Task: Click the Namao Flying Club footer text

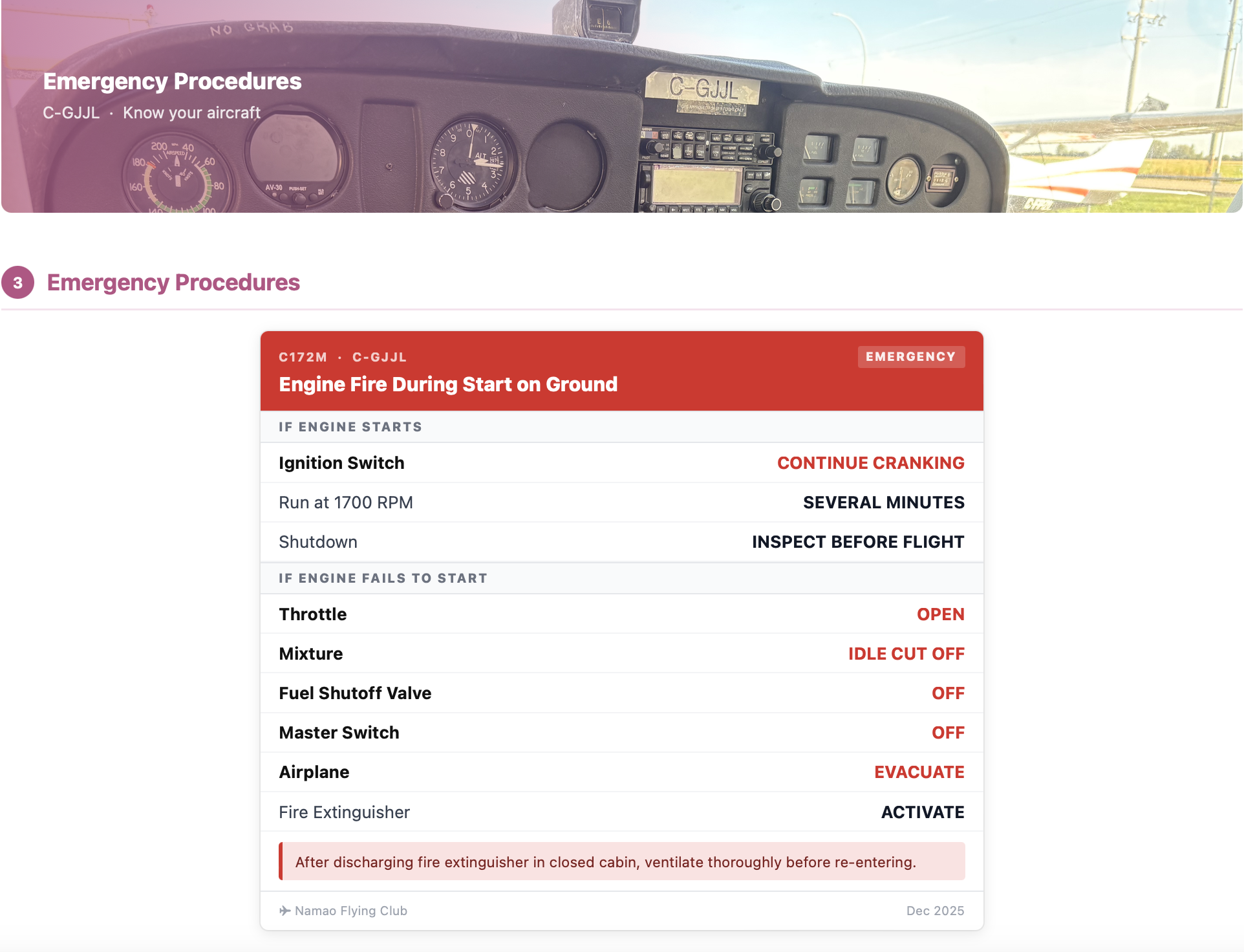Action: 351,911
